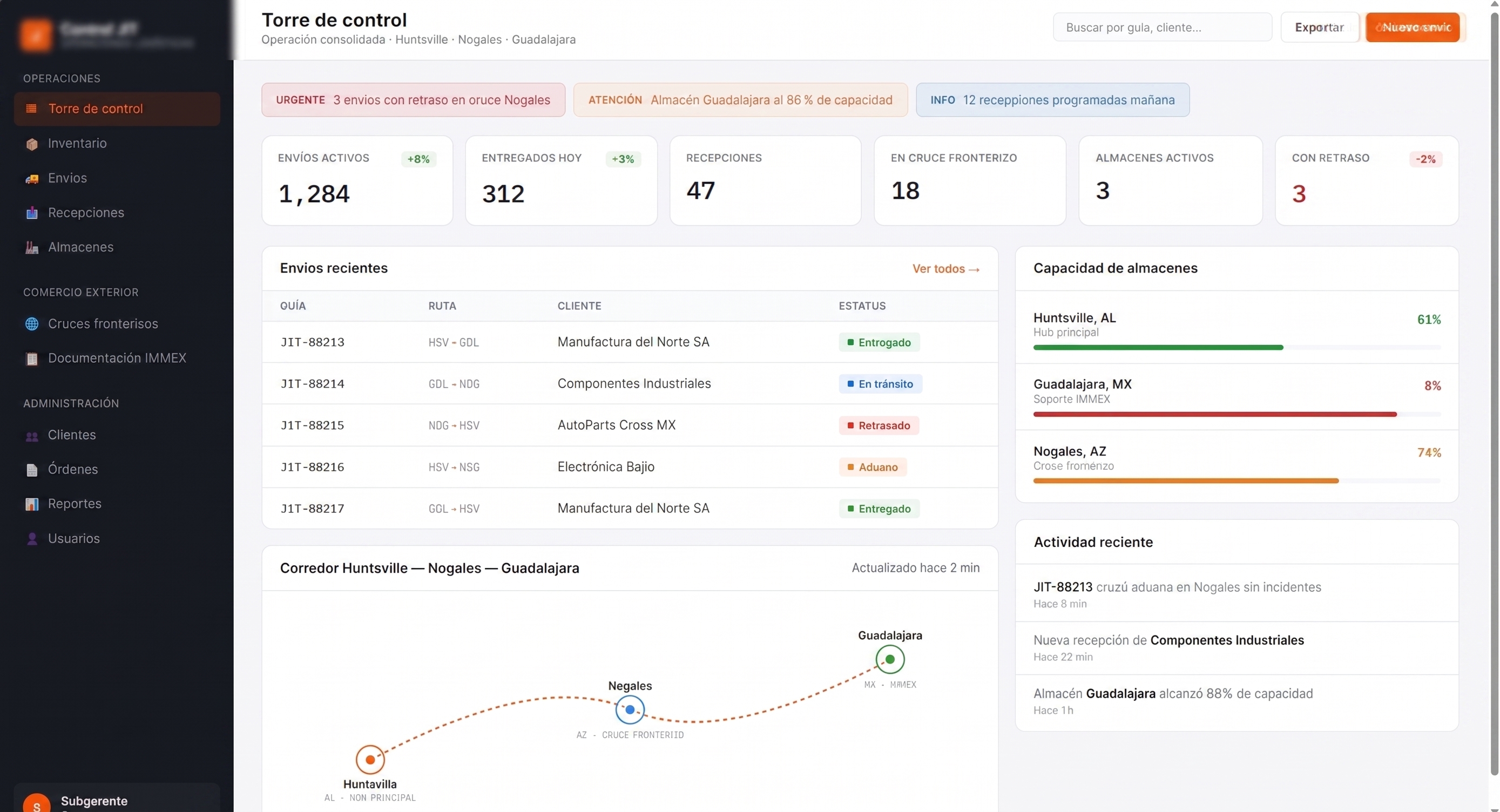Open the Ver todos link

(945, 269)
